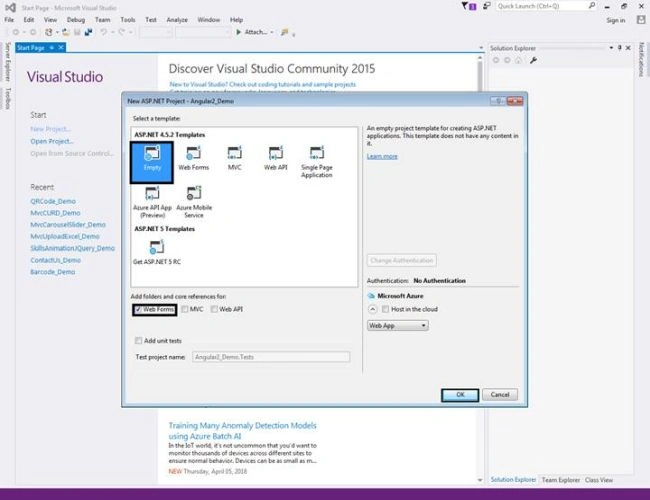Select the Web API template icon
This screenshot has width=650, height=500.
[x=276, y=158]
